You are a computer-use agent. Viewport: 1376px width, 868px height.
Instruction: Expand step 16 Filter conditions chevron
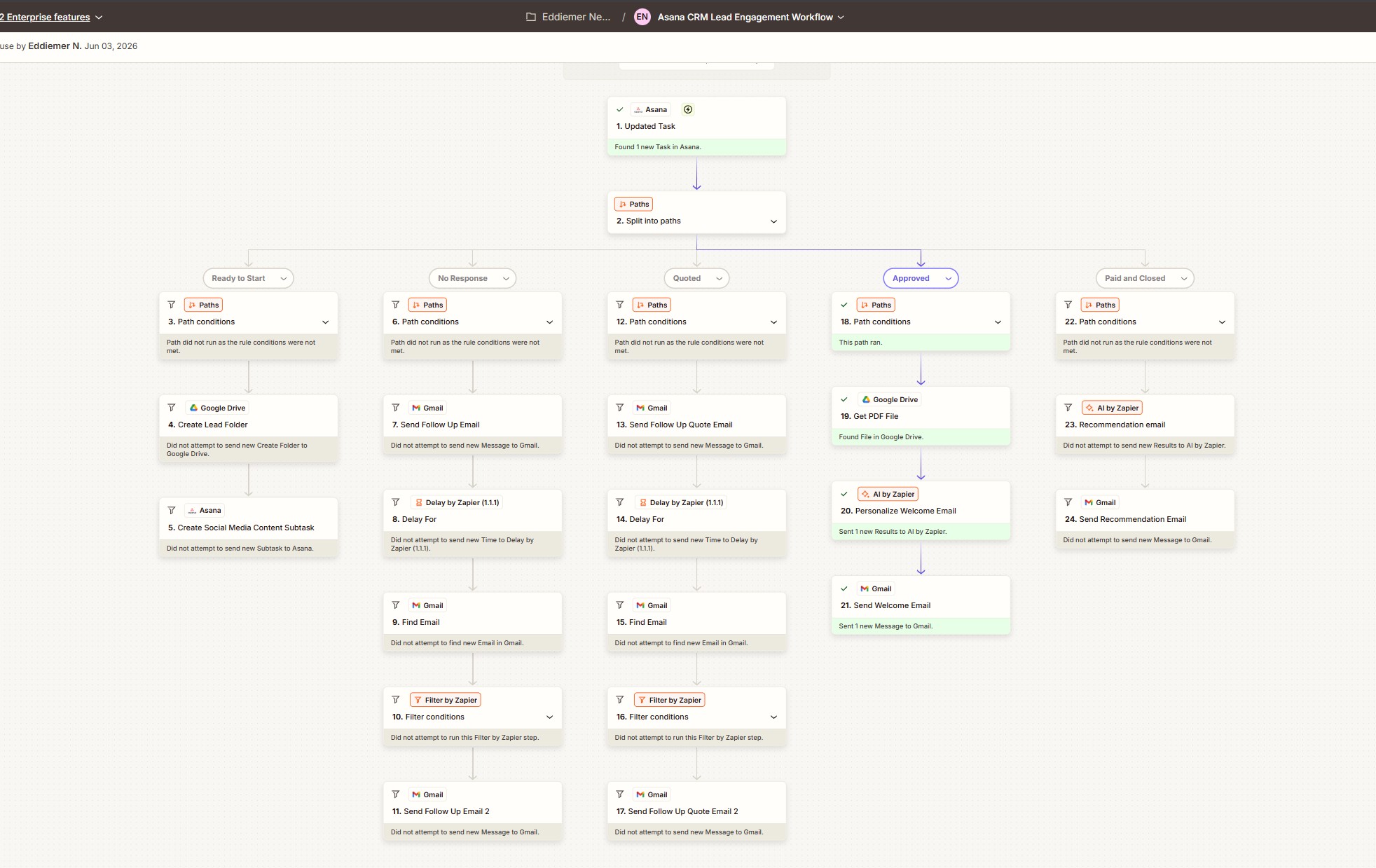774,717
